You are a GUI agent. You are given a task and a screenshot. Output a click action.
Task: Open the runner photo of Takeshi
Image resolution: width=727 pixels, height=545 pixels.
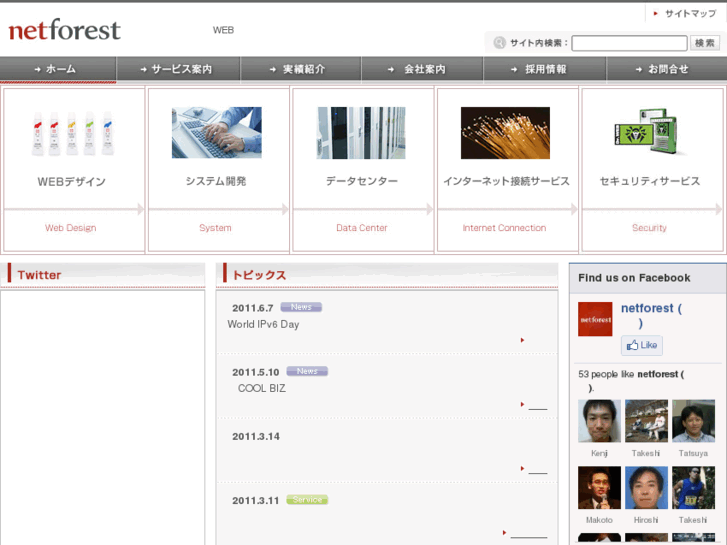pyautogui.click(x=694, y=487)
